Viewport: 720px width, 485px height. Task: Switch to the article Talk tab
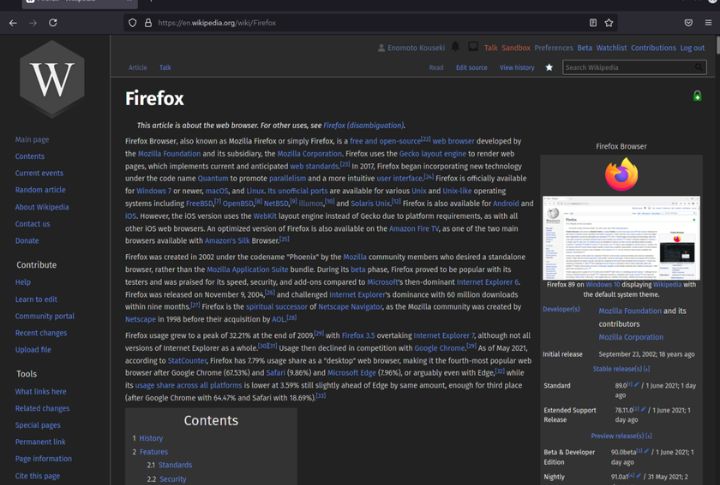(165, 68)
